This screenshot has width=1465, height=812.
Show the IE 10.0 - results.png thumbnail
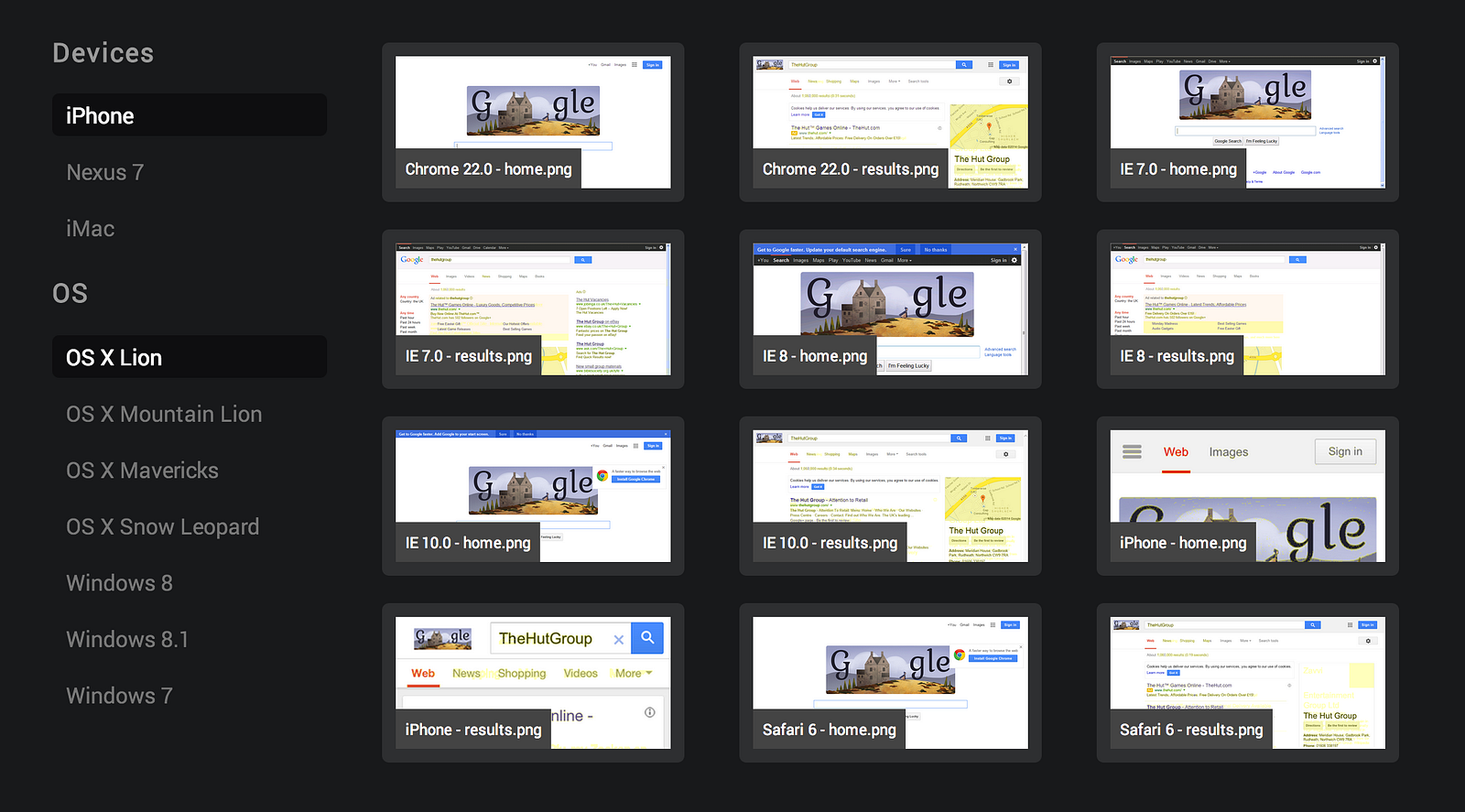point(890,496)
